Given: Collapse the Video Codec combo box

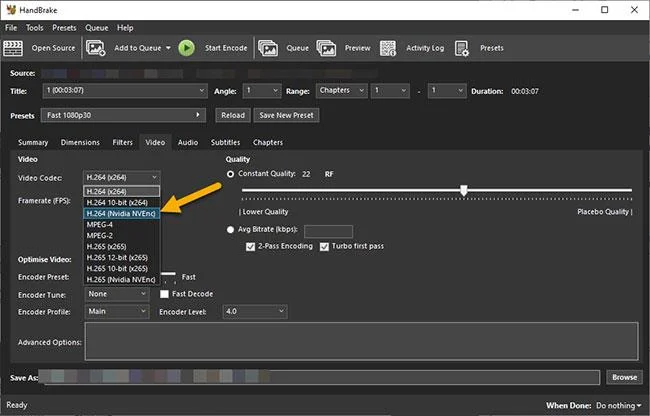Looking at the screenshot, I should point(122,177).
